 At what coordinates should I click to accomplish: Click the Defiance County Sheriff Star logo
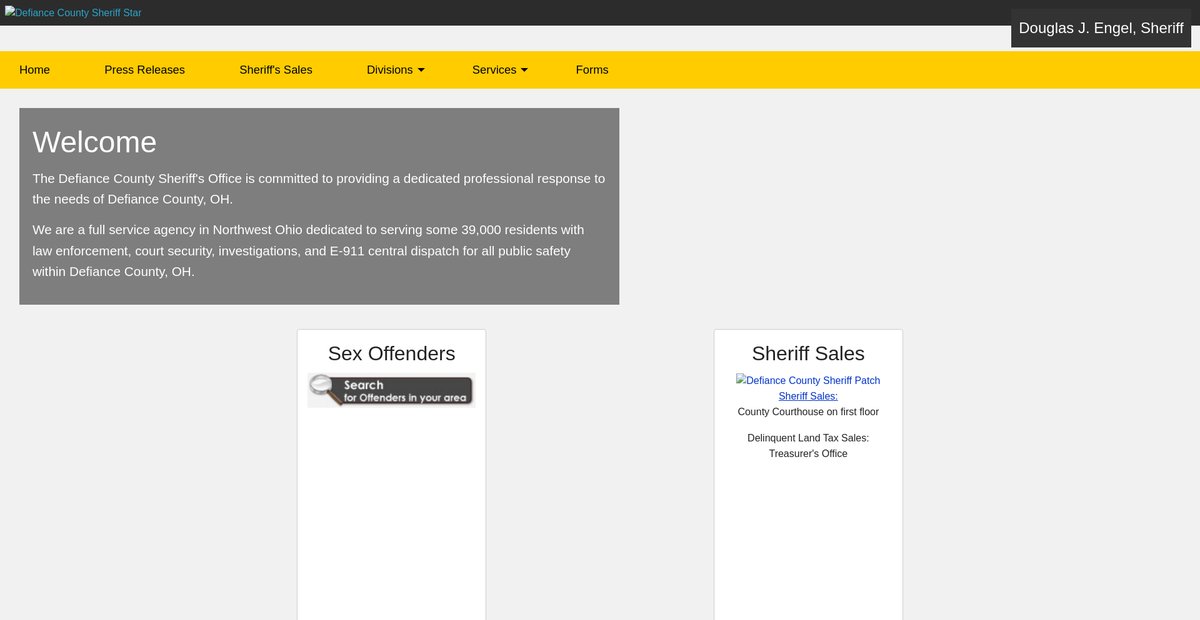coord(73,12)
